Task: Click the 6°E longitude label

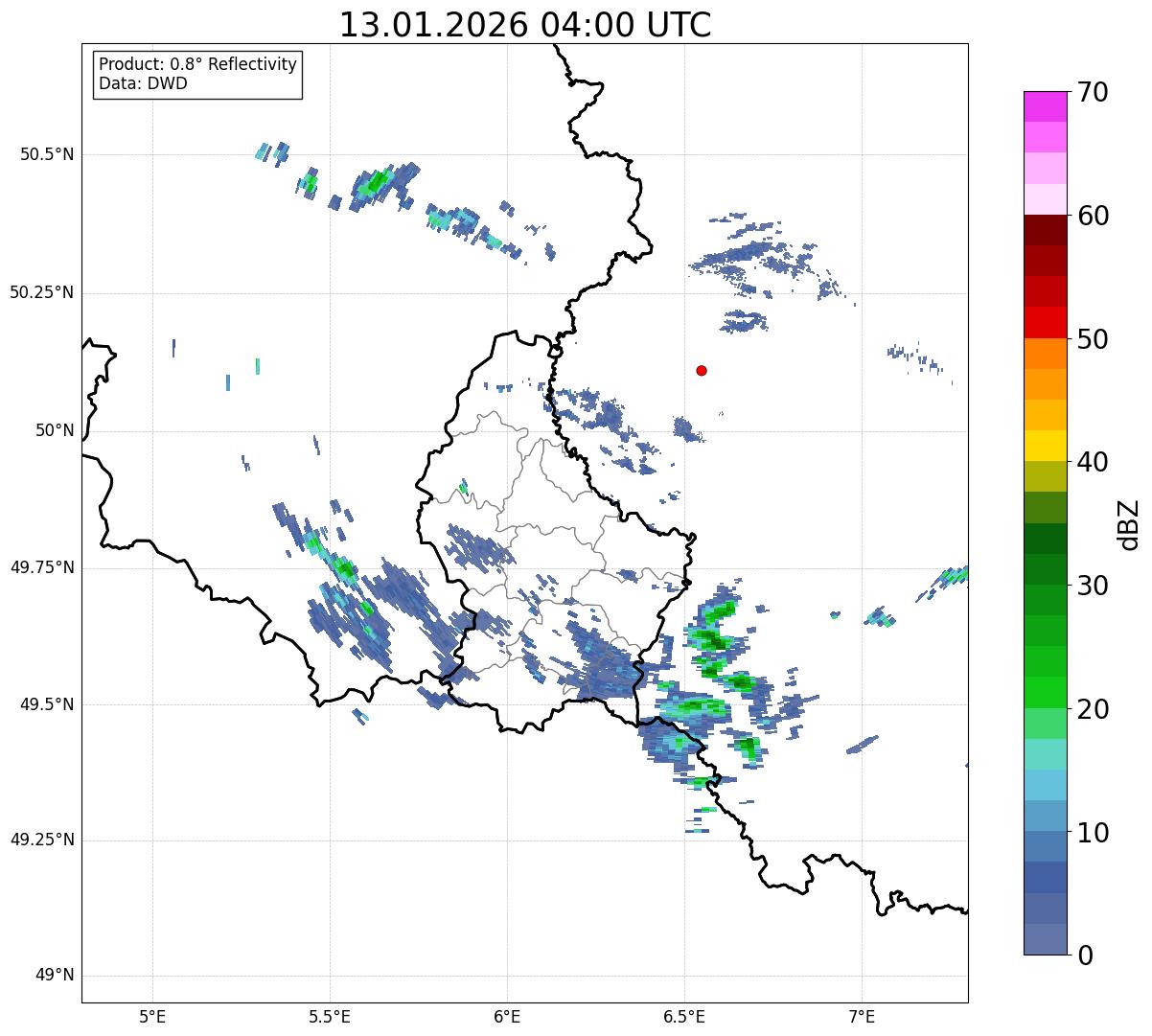Action: (x=507, y=1016)
